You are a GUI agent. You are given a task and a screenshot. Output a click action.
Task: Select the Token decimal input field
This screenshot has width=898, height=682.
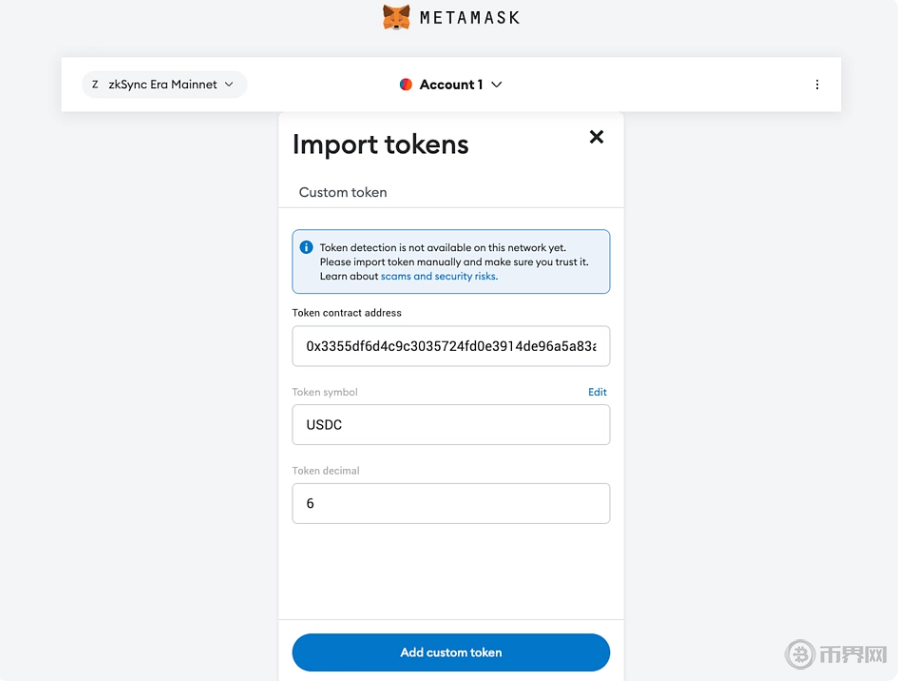[450, 503]
